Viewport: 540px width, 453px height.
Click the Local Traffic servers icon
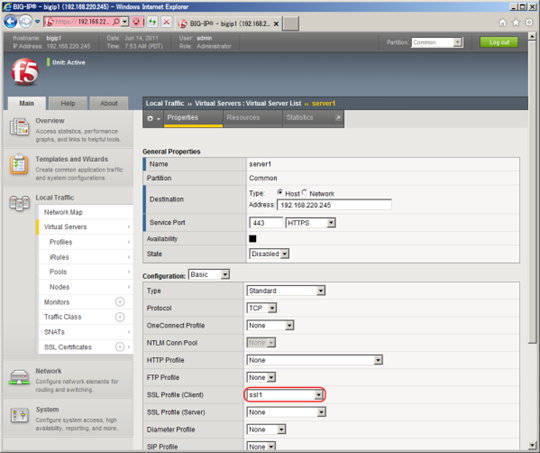tap(19, 203)
